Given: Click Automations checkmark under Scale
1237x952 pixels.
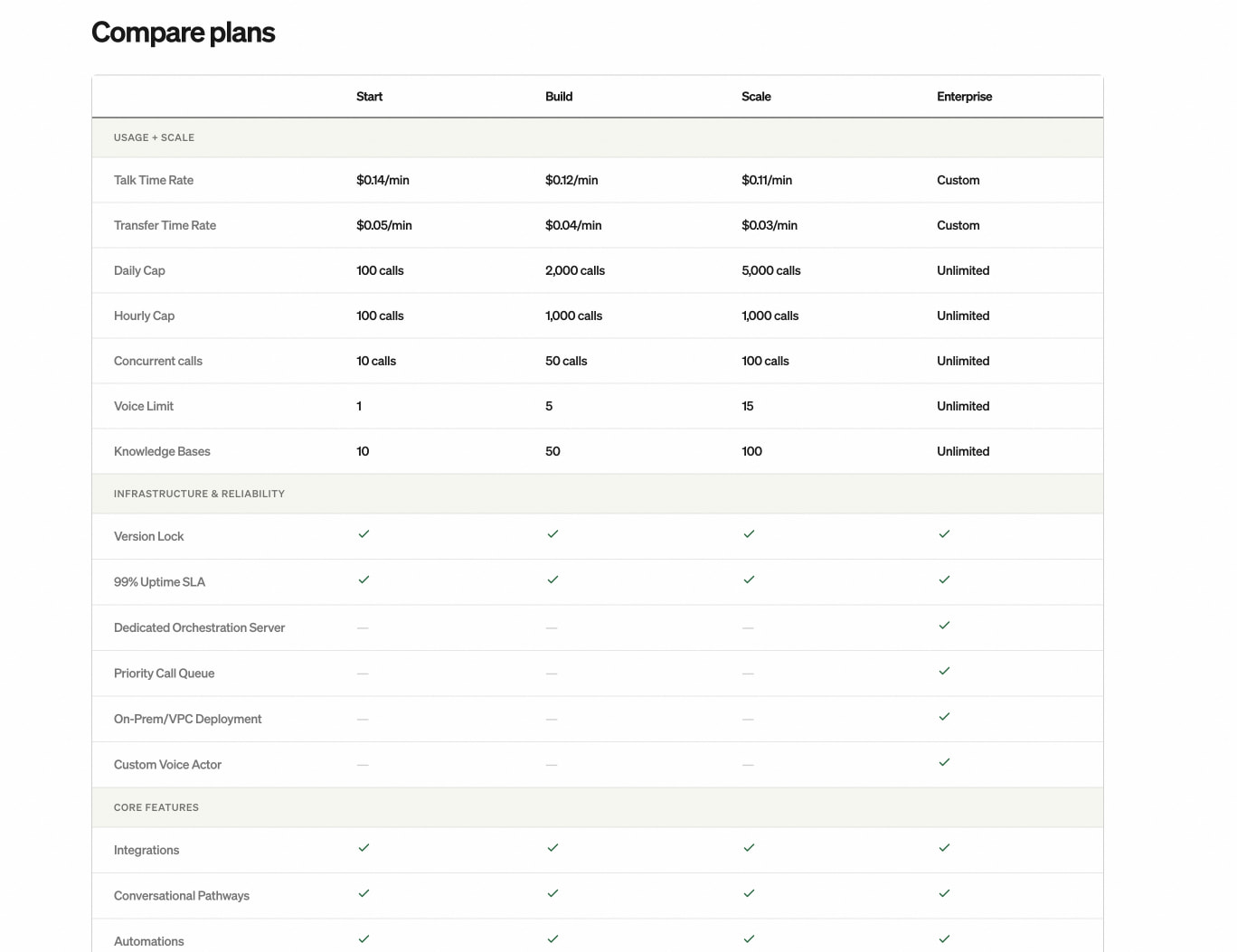Looking at the screenshot, I should tap(749, 939).
